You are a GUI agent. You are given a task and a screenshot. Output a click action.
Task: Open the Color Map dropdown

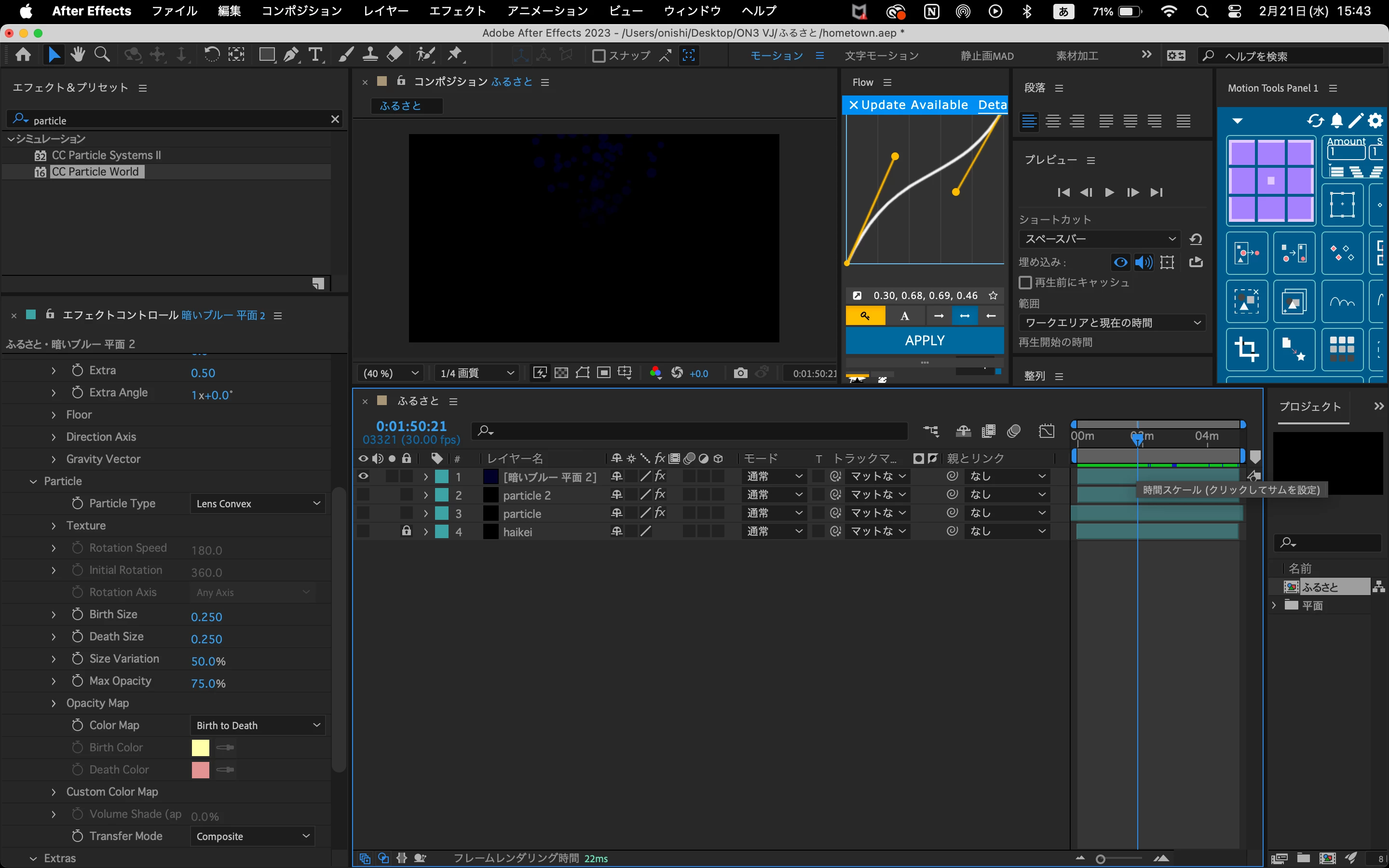click(257, 725)
